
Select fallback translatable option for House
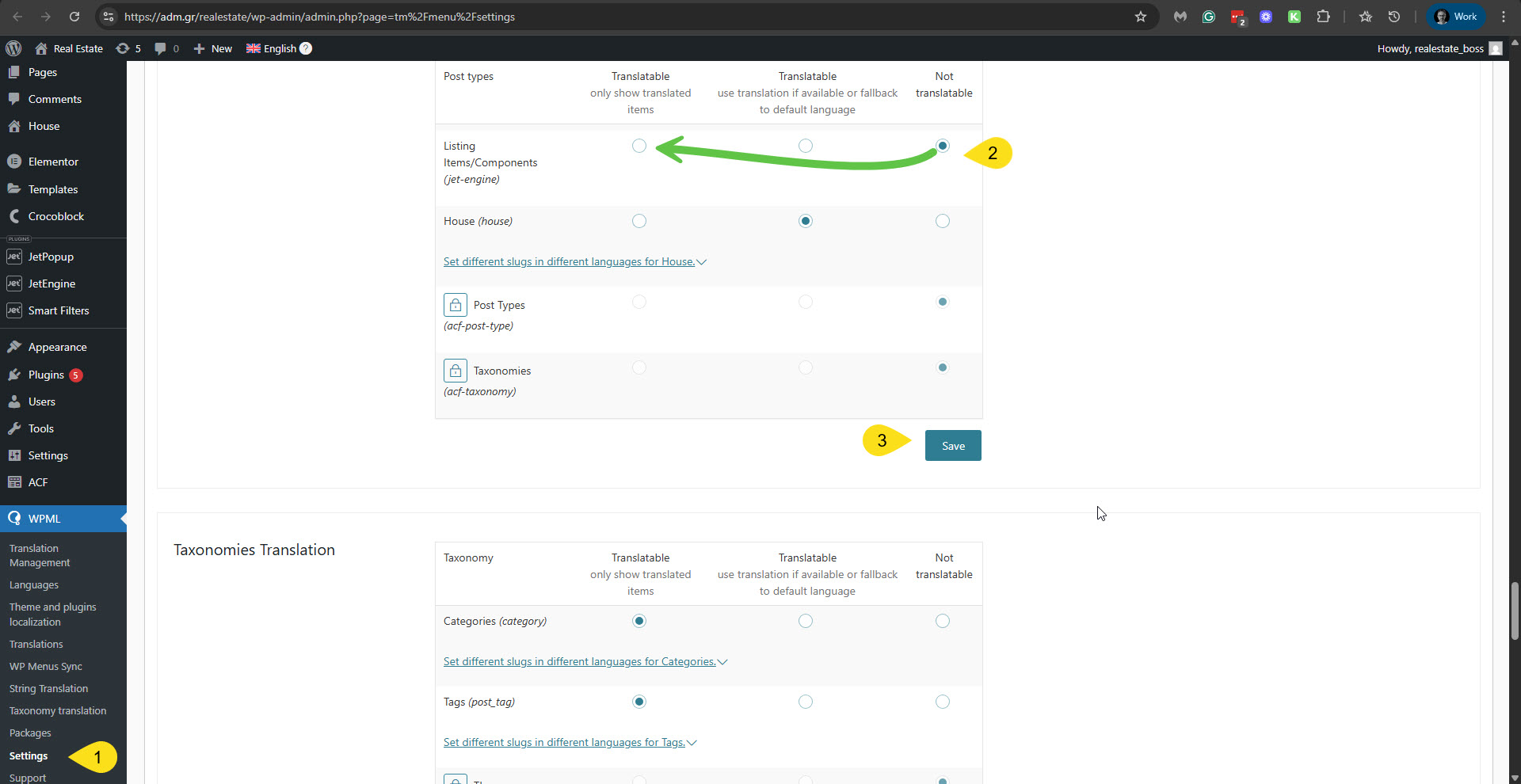click(x=806, y=221)
